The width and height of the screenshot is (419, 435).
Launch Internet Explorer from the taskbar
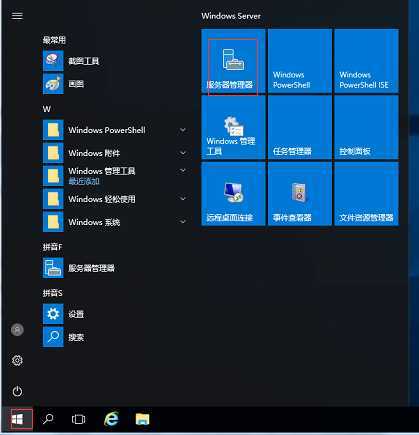click(111, 419)
